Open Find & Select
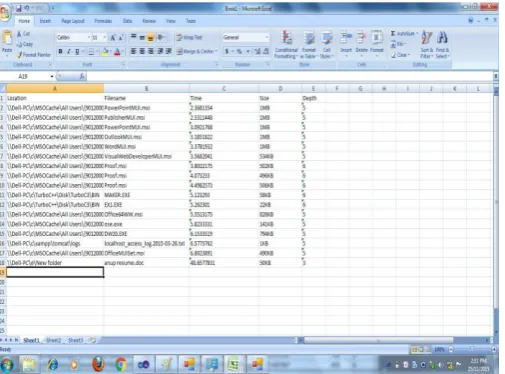This screenshot has height=374, width=505. pos(442,44)
